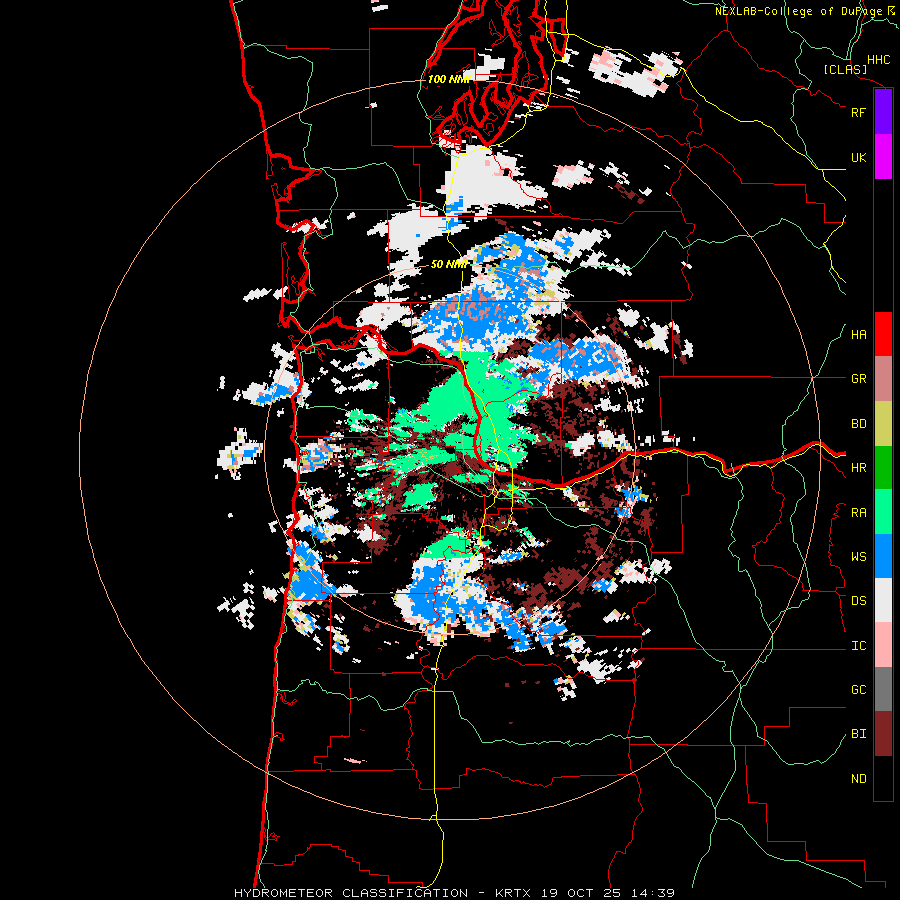Choose the WS blue legend block
Image resolution: width=900 pixels, height=900 pixels.
883,556
